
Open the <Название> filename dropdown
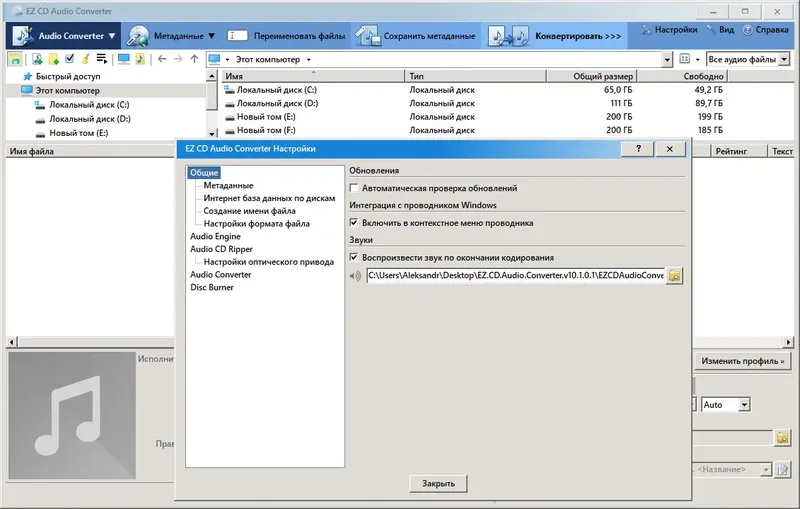pos(765,470)
